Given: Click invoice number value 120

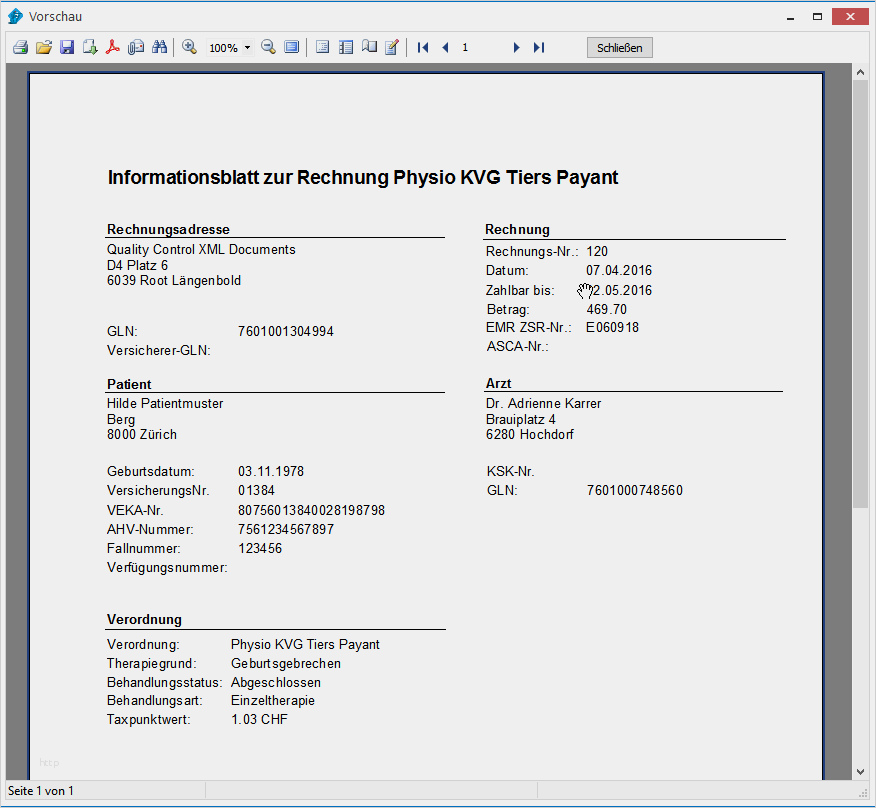Looking at the screenshot, I should (597, 251).
